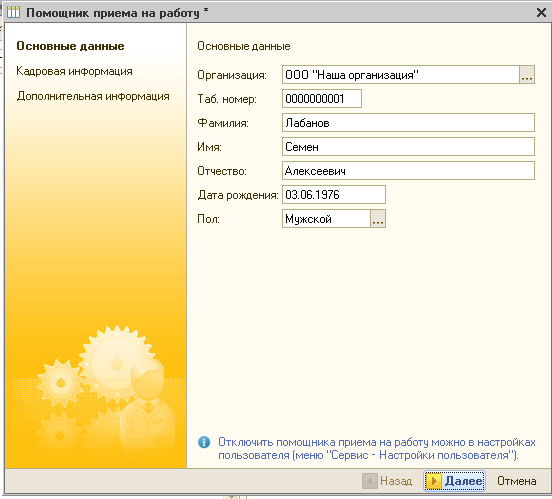Select Основные данные step in sidebar
Viewport: 552px width, 499px height.
pos(70,46)
